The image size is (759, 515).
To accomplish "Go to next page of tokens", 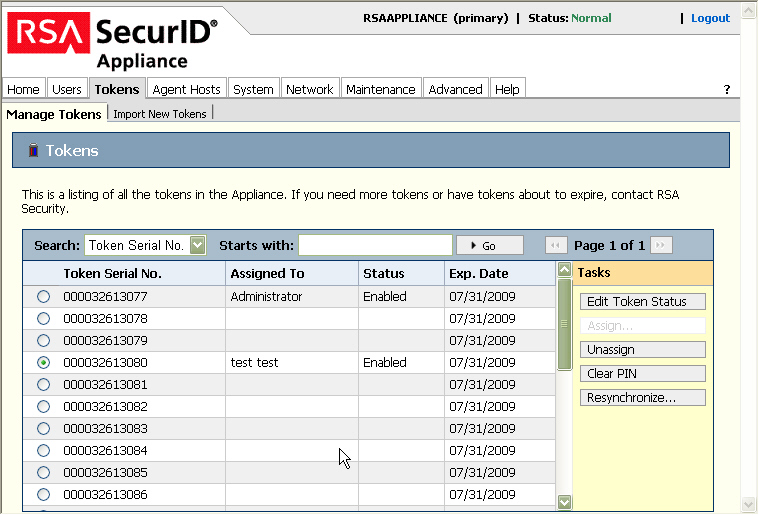I will click(x=661, y=245).
